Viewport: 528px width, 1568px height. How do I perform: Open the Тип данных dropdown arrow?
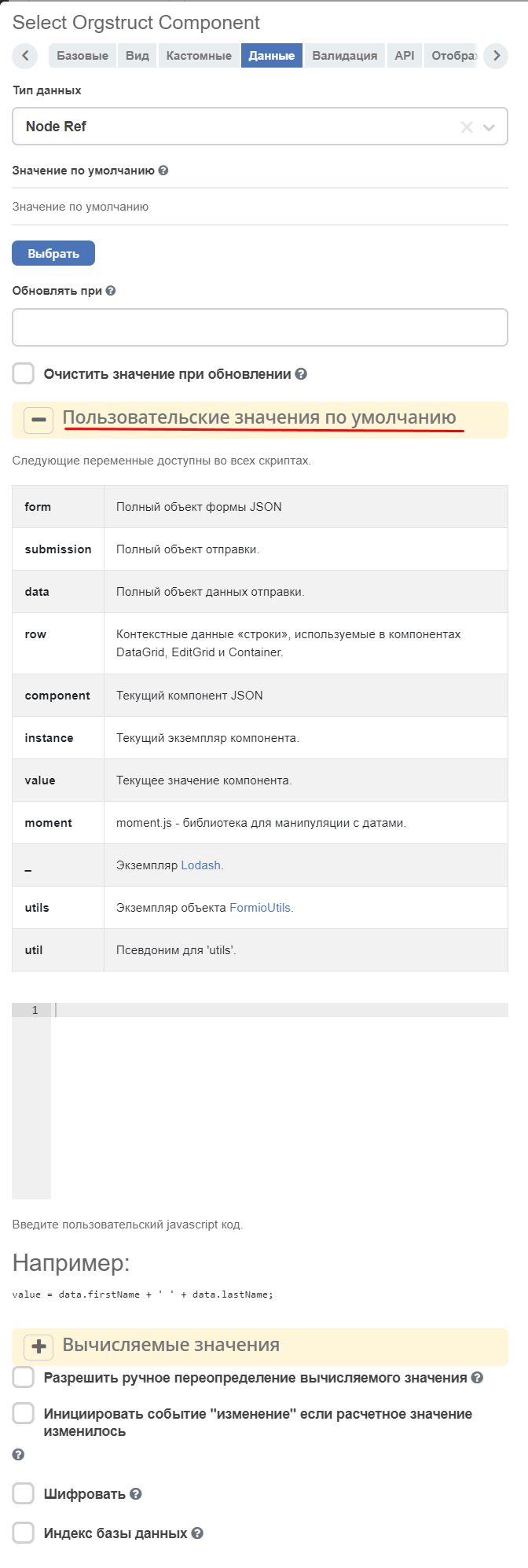coord(489,127)
